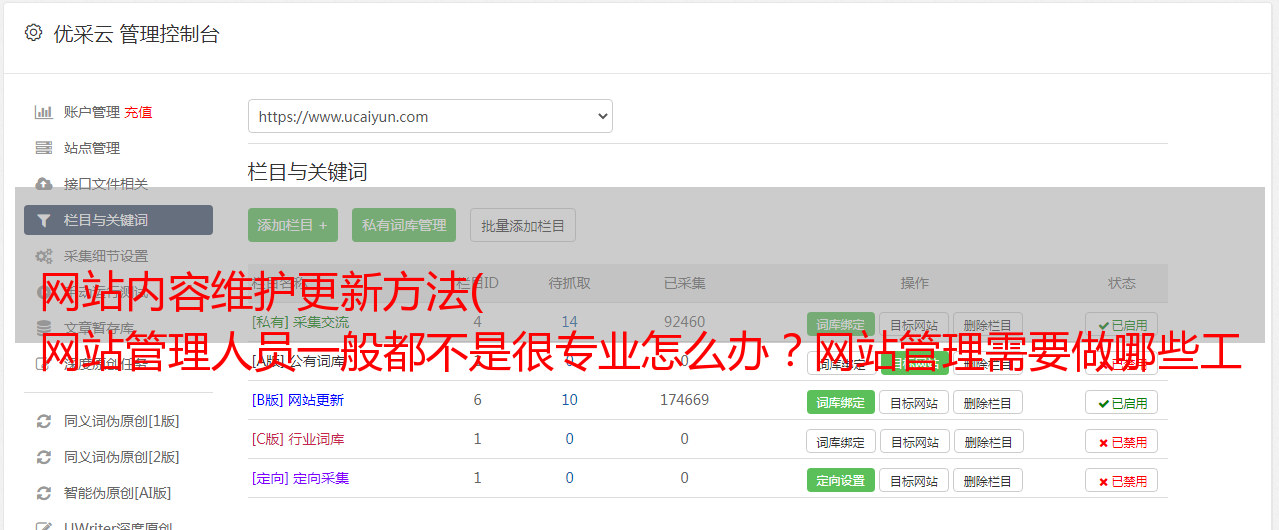Screen dimensions: 1279x530
Task: Click the refresh icon for 智能伪原创[AI版]
Action: (x=44, y=493)
